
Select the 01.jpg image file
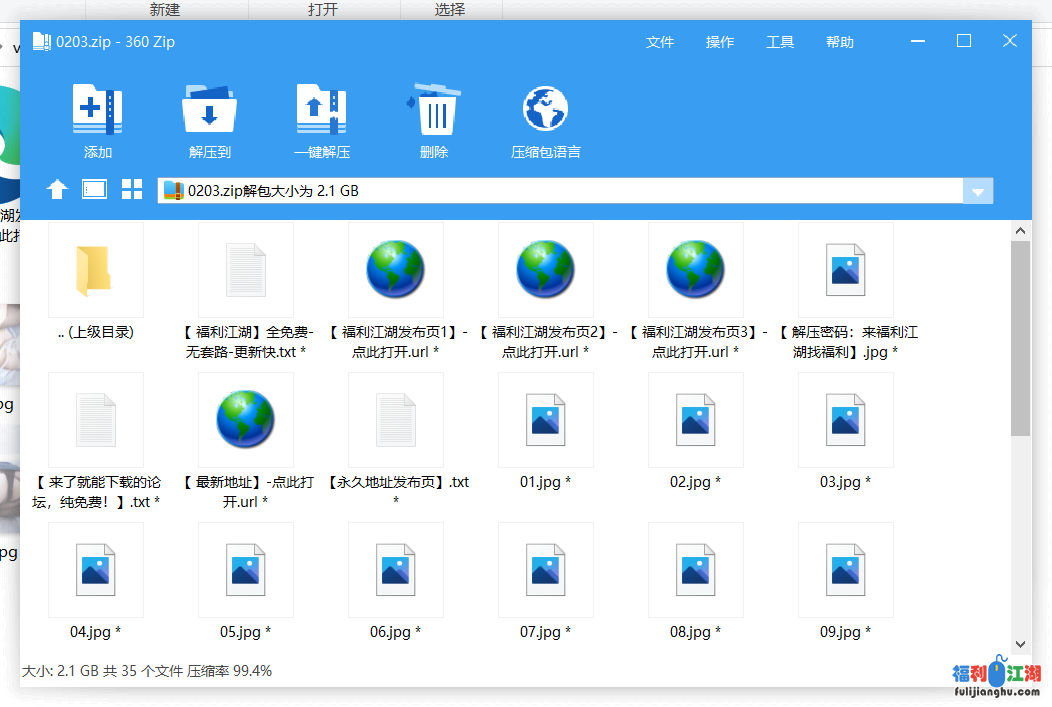click(x=545, y=421)
